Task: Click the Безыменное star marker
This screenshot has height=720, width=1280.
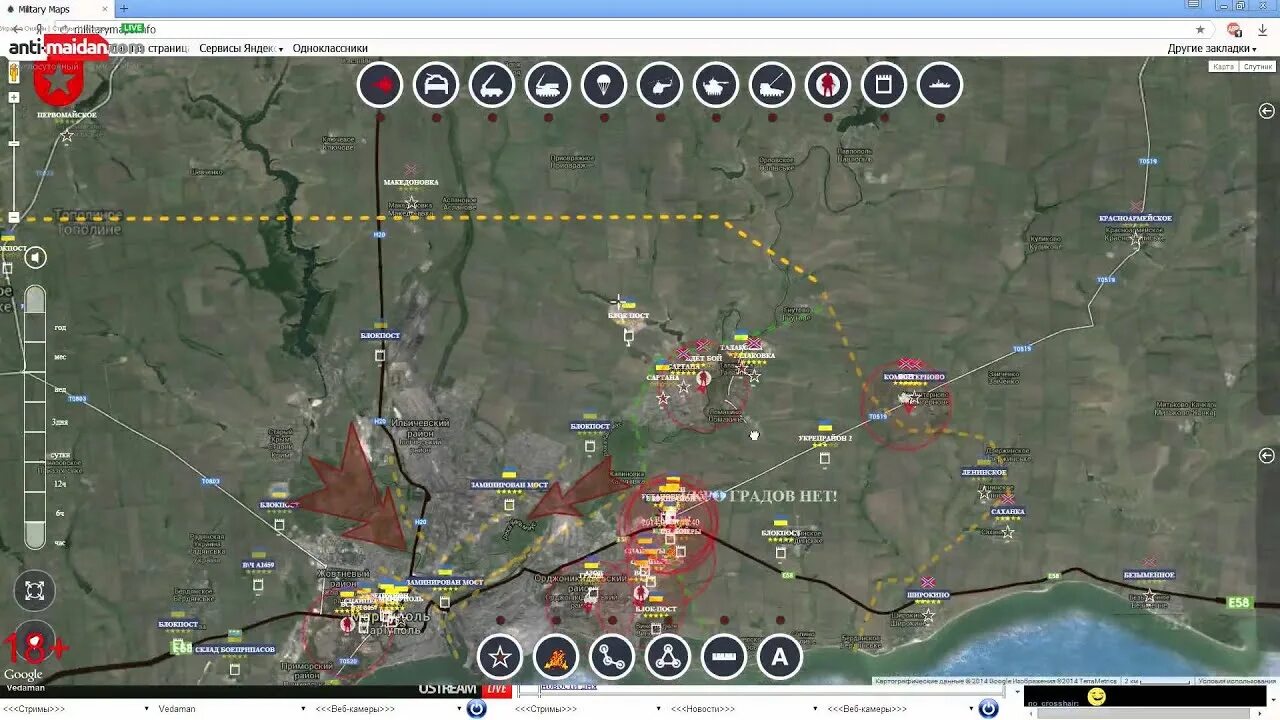Action: click(x=1150, y=596)
